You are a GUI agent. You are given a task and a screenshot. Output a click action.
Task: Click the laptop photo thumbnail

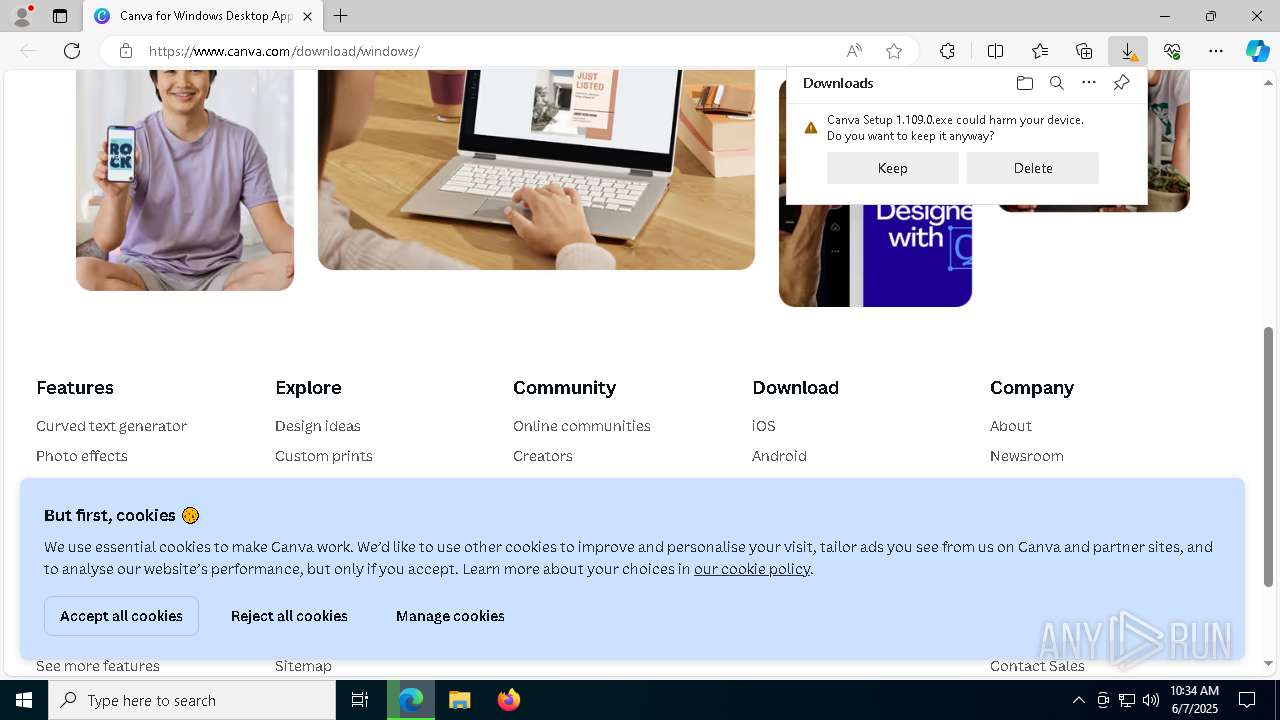pos(536,169)
